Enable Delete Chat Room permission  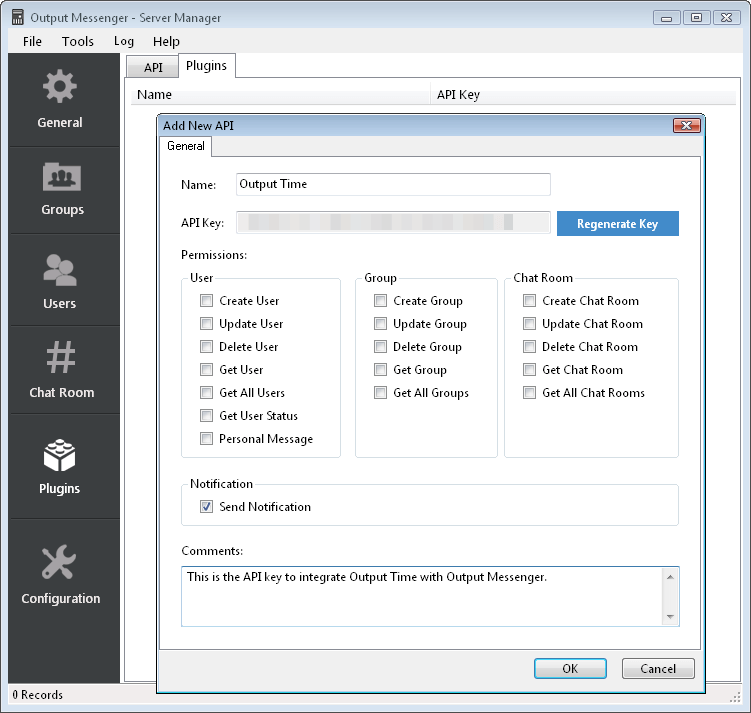529,347
